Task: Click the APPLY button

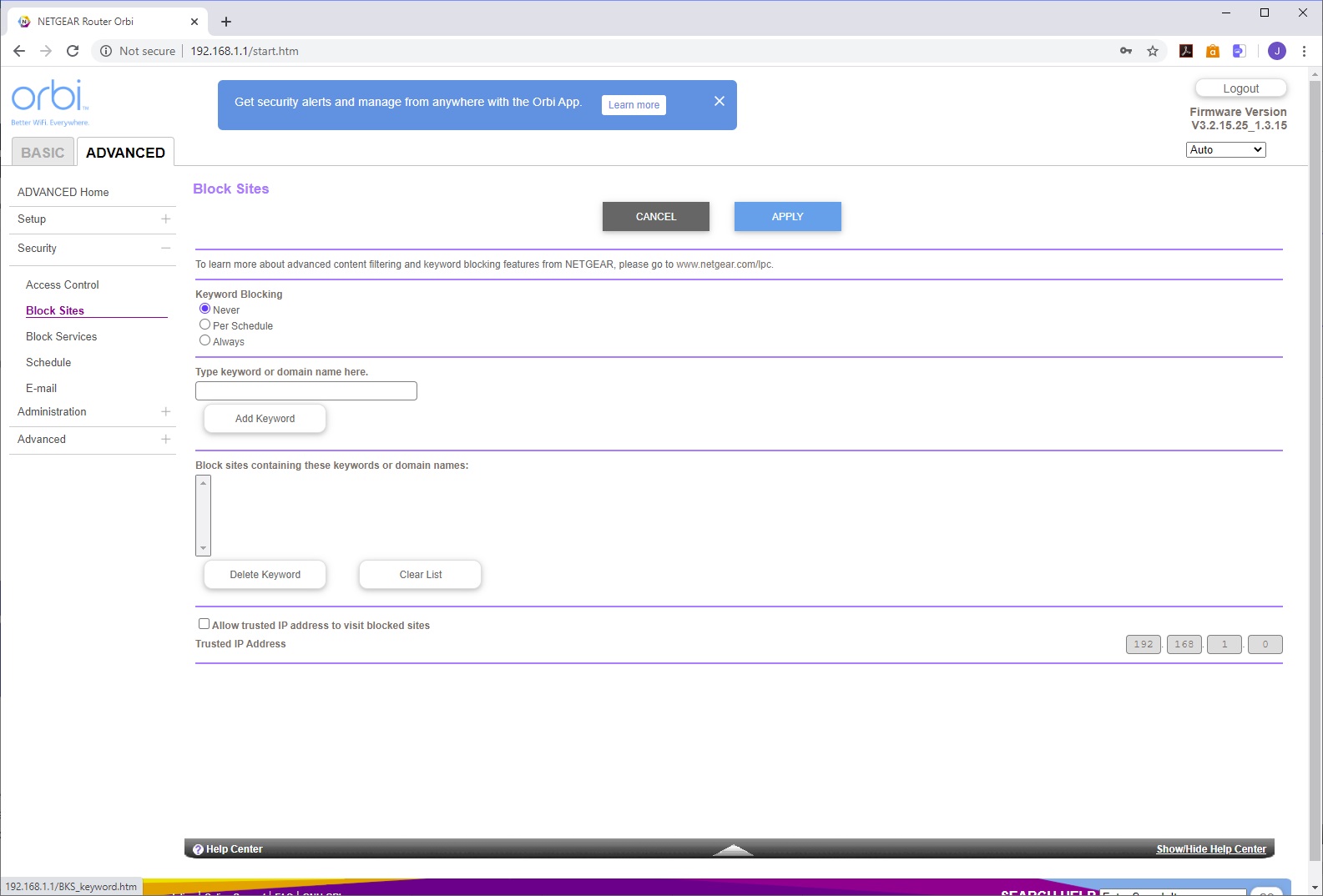Action: 788,217
